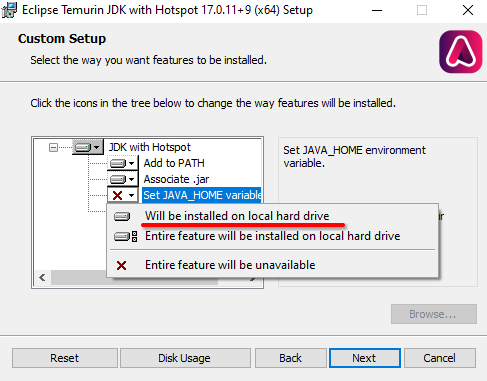Select the JDK with Hotspot tree item

pos(150,147)
